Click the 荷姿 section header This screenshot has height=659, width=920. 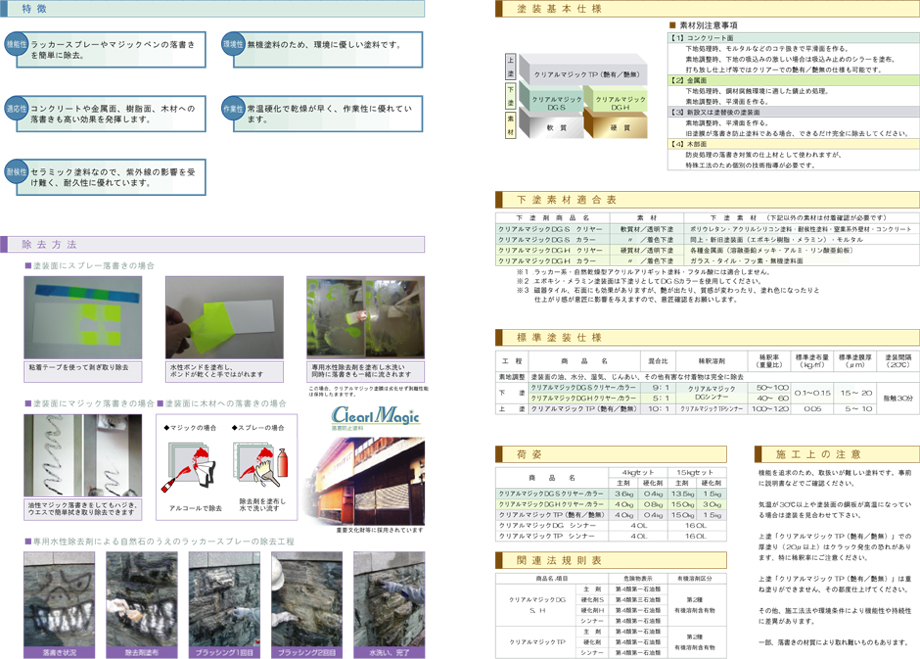611,454
